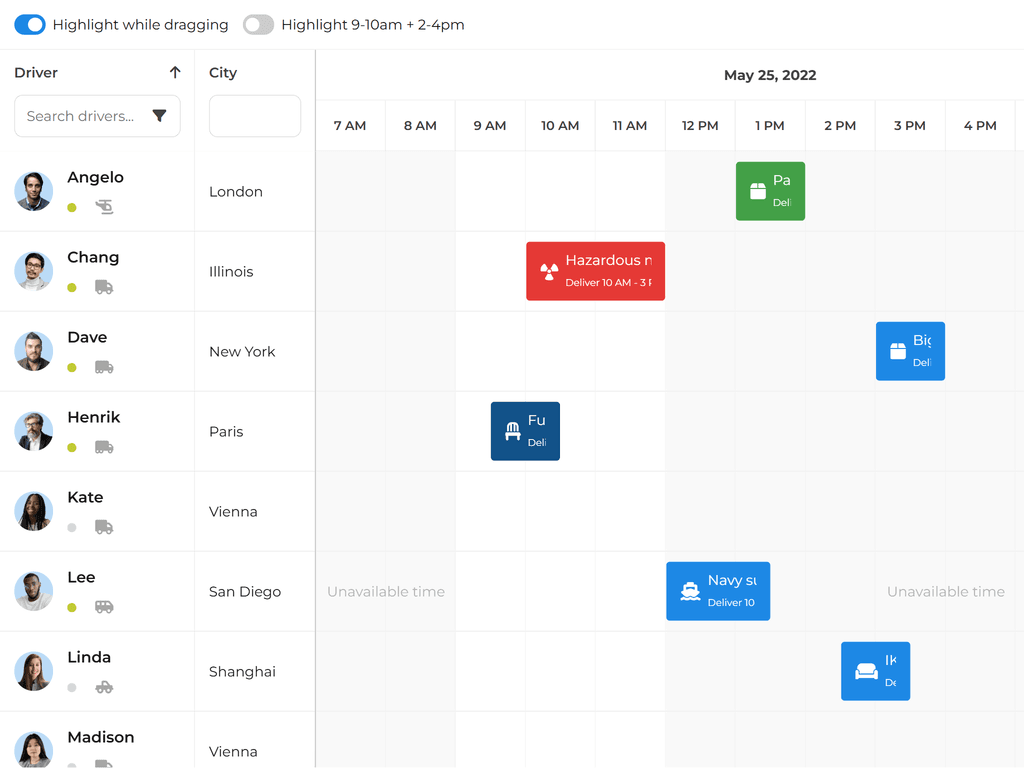Select the 10 AM time column header

[x=560, y=126]
